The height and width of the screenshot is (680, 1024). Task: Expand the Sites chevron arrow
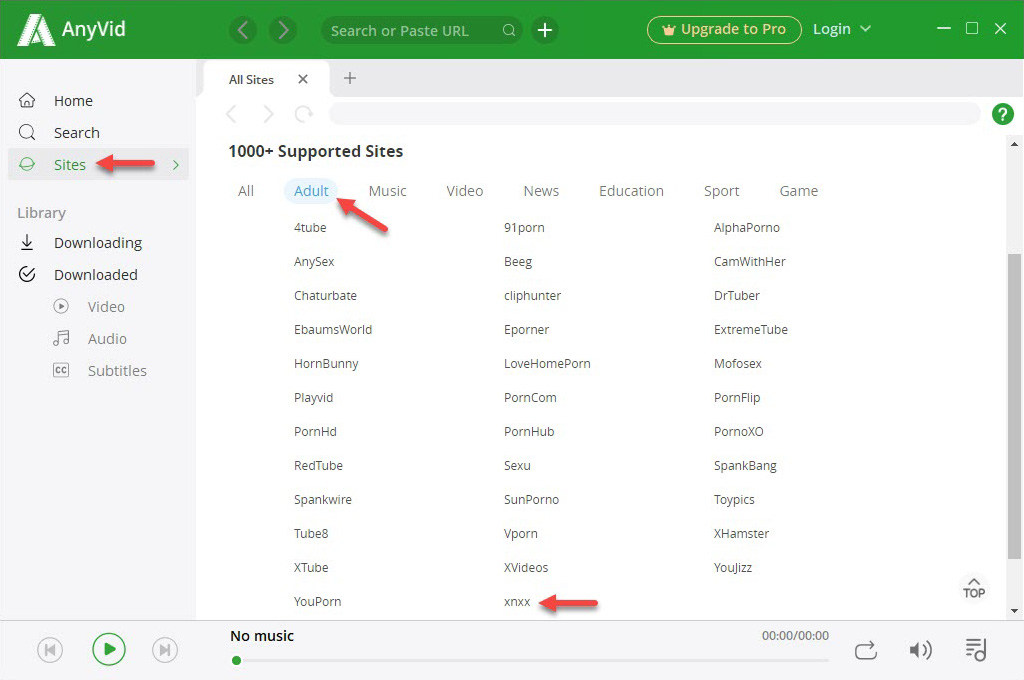(176, 165)
